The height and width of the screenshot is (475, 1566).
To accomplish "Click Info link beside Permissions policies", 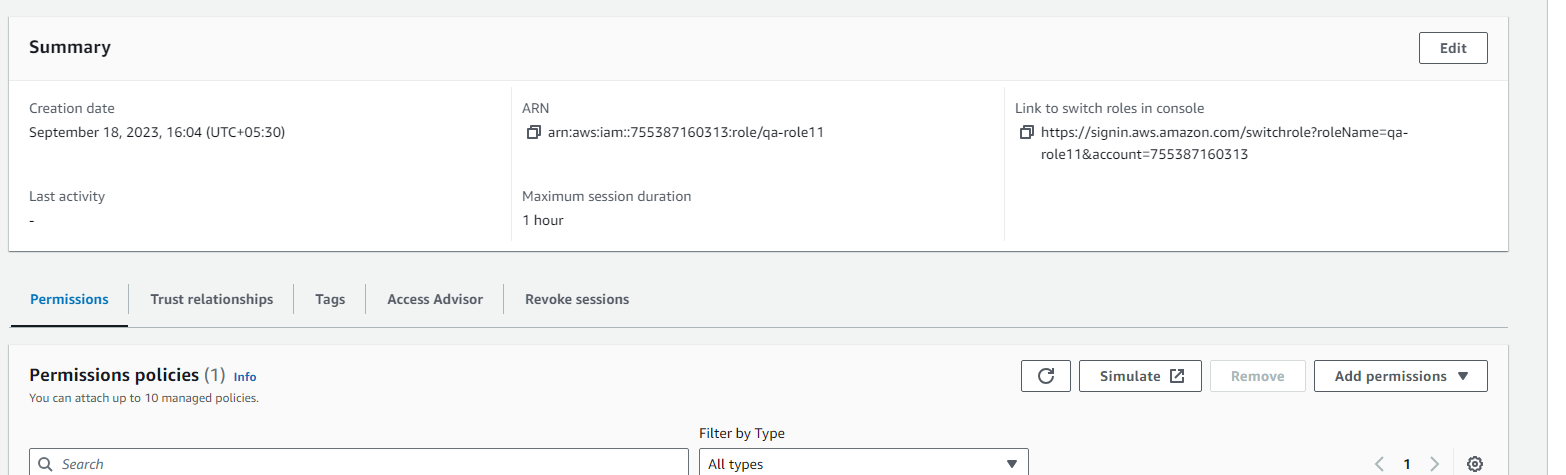I will pos(245,377).
